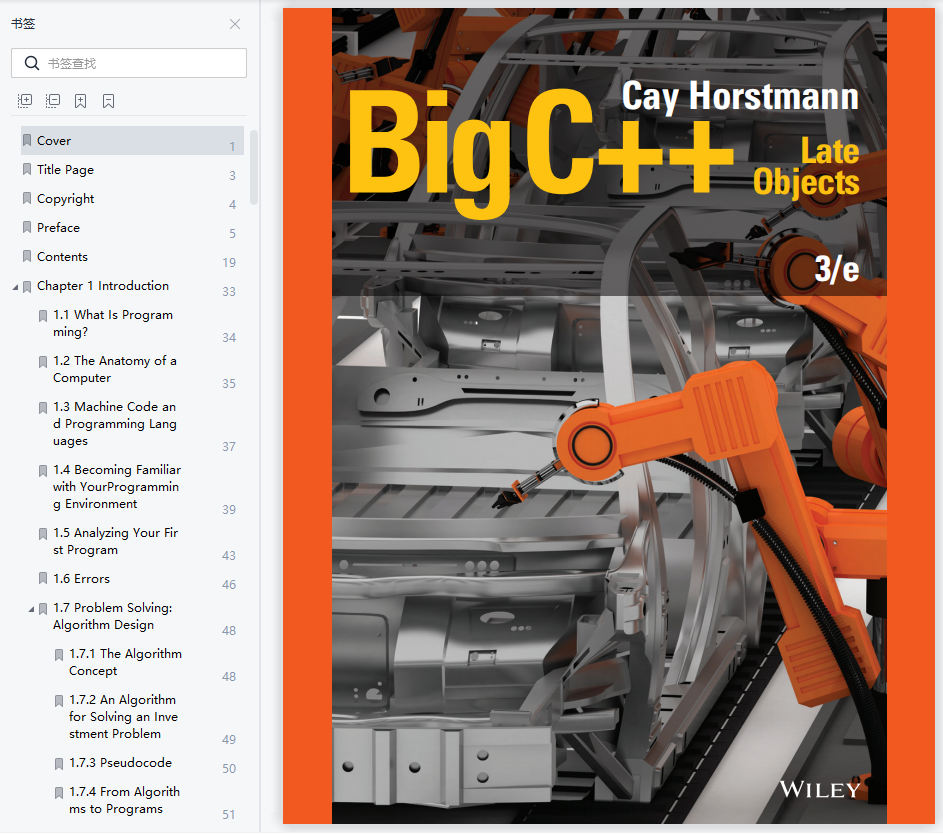Click bookmark icon beside Cover
This screenshot has width=943, height=834.
27,141
